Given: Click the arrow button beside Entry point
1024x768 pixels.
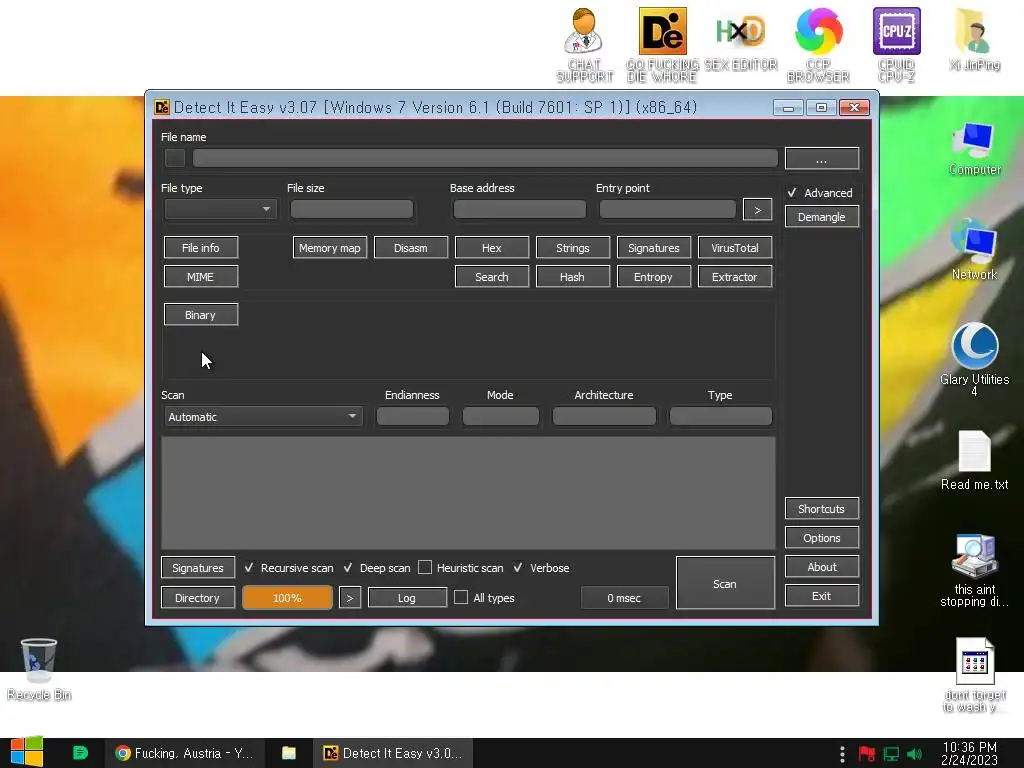Looking at the screenshot, I should click(758, 210).
